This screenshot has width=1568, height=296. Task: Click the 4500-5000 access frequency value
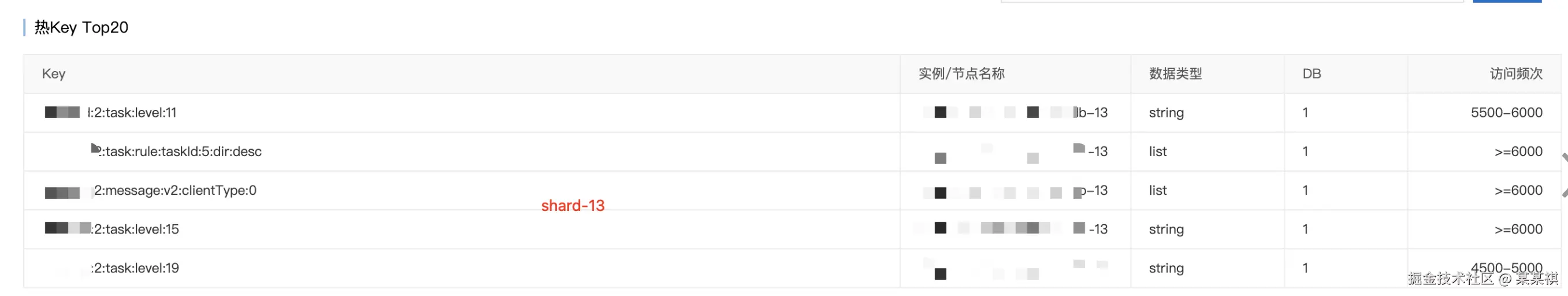click(1506, 267)
